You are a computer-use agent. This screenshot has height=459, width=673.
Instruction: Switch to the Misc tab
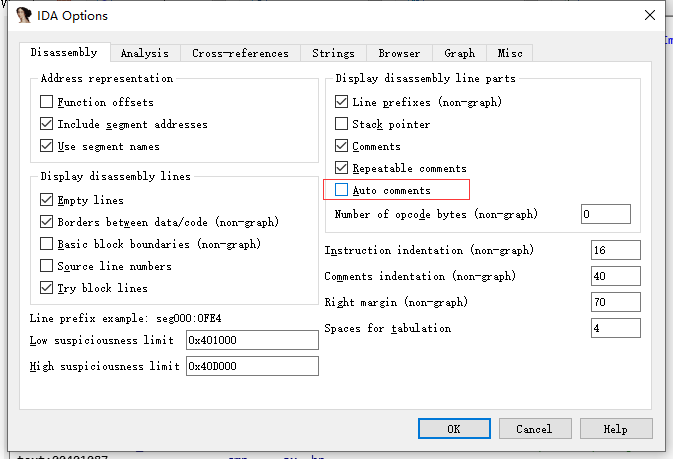[x=510, y=53]
